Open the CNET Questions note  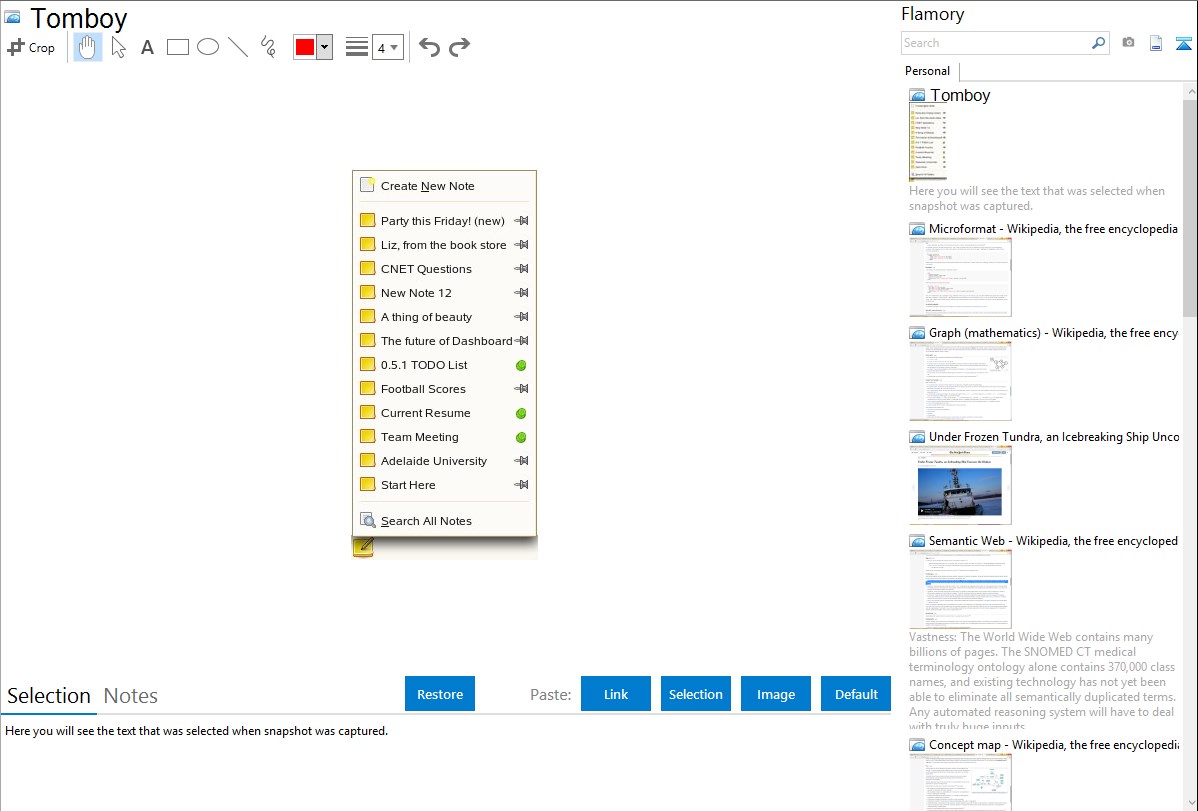click(445, 269)
